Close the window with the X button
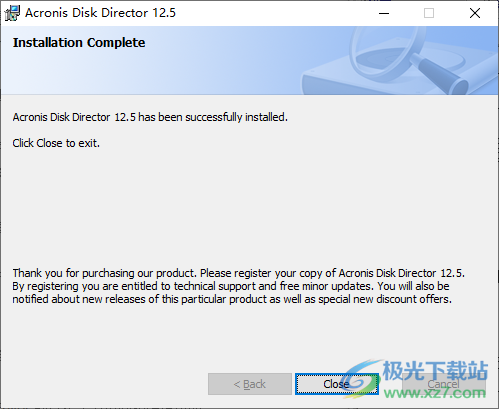This screenshot has height=409, width=499. [x=475, y=13]
